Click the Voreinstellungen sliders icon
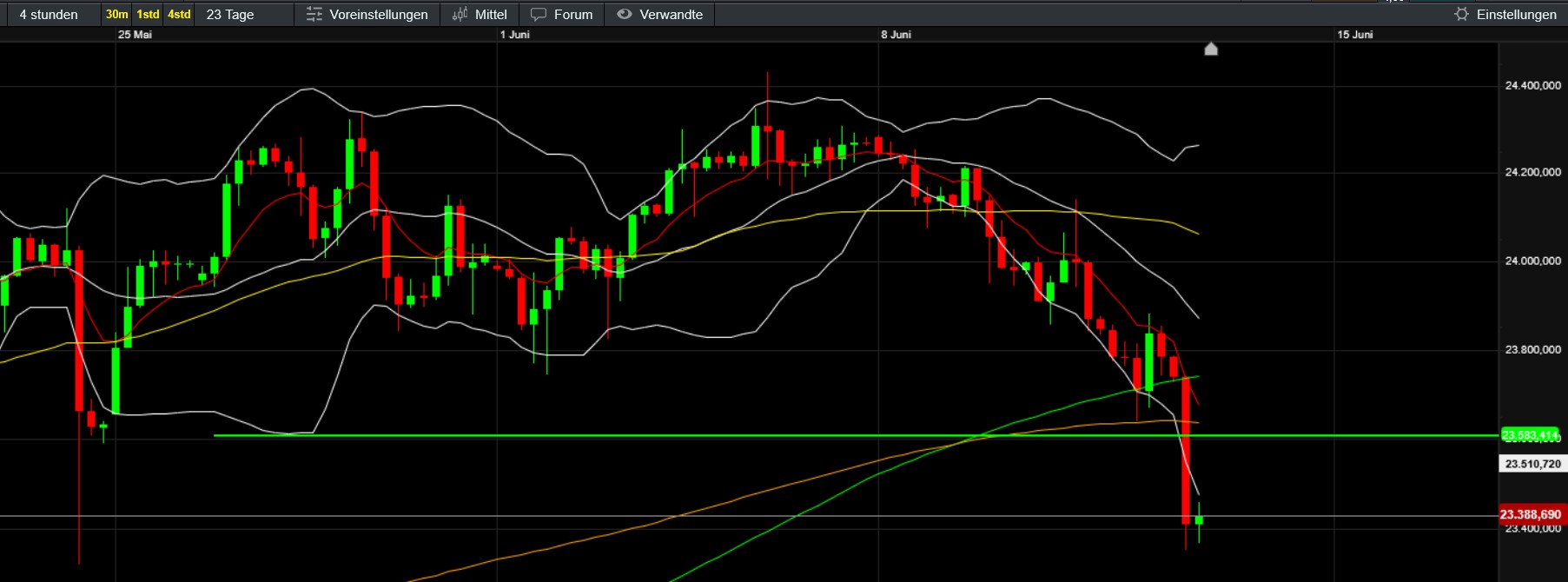The image size is (1568, 582). pos(314,15)
